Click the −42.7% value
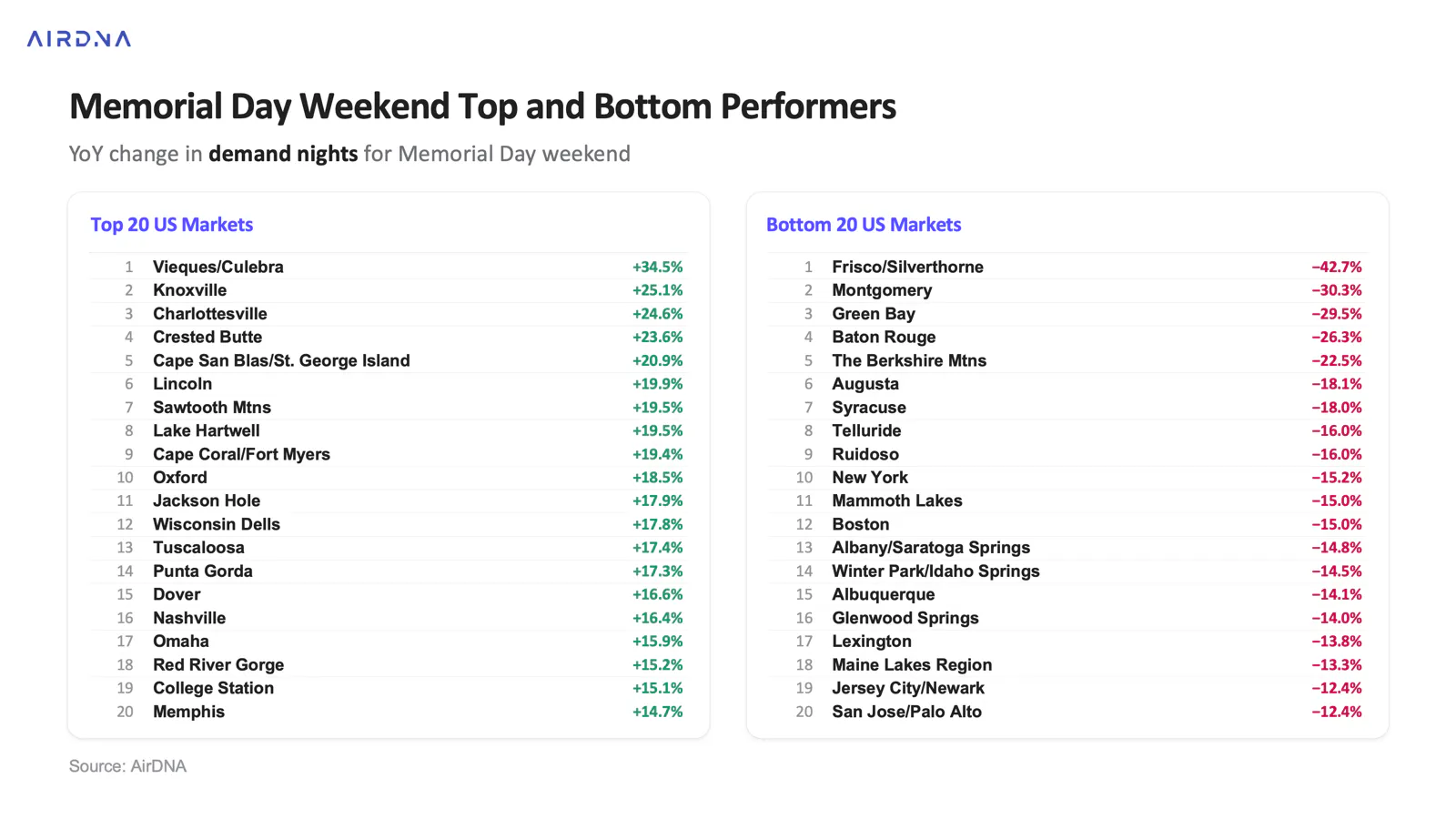Screen dimensions: 1456x819 point(1337,267)
